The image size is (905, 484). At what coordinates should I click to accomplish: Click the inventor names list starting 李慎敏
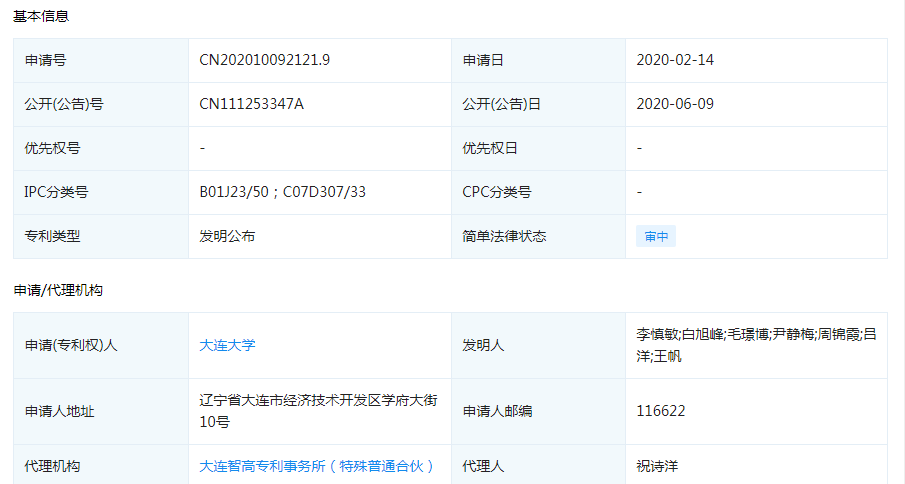[756, 345]
